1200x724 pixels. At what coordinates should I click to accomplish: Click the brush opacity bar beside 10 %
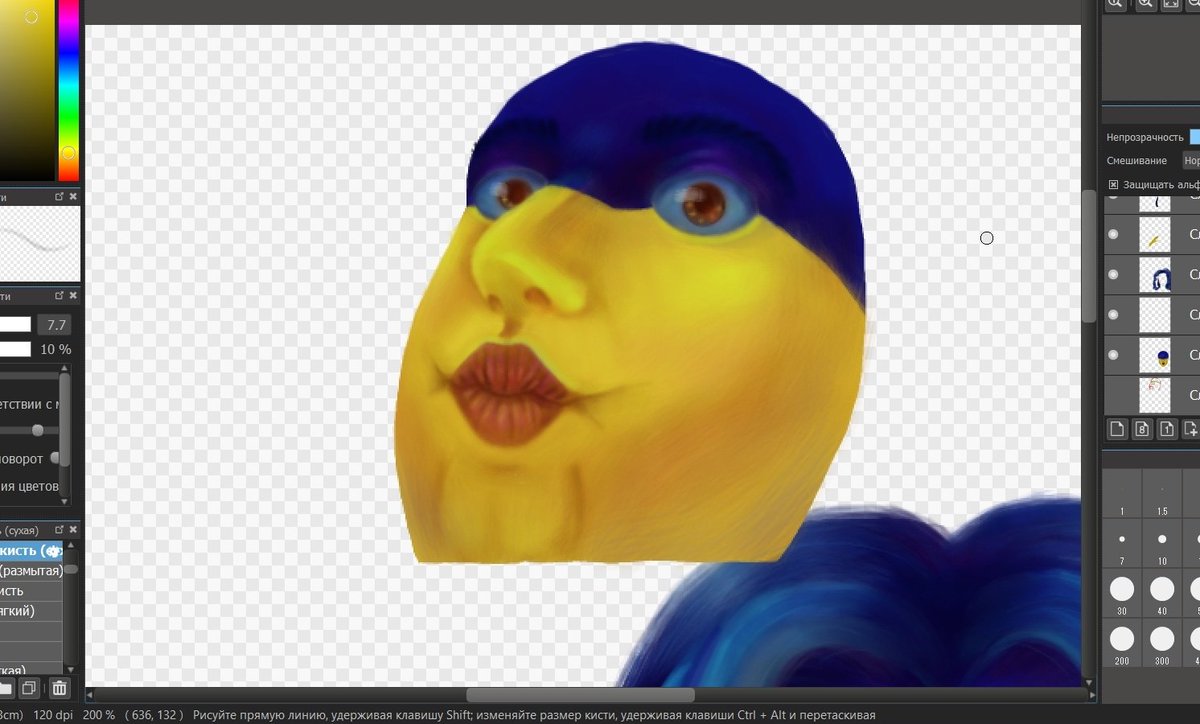pyautogui.click(x=15, y=349)
